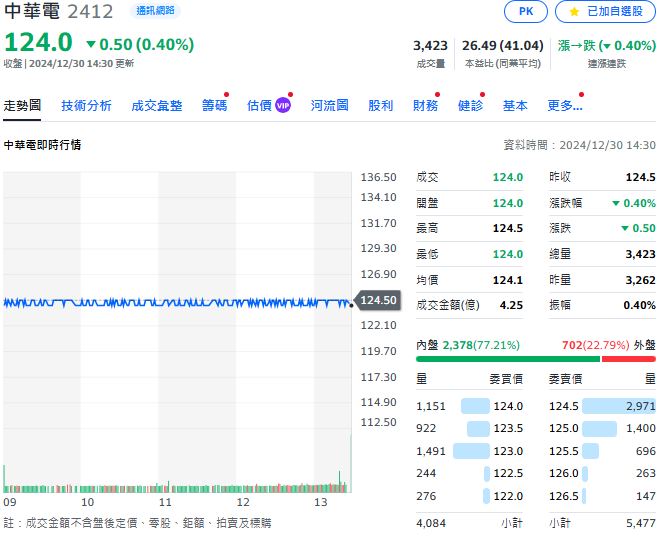
Task: Click the purple VIP badge icon
Action: point(283,106)
